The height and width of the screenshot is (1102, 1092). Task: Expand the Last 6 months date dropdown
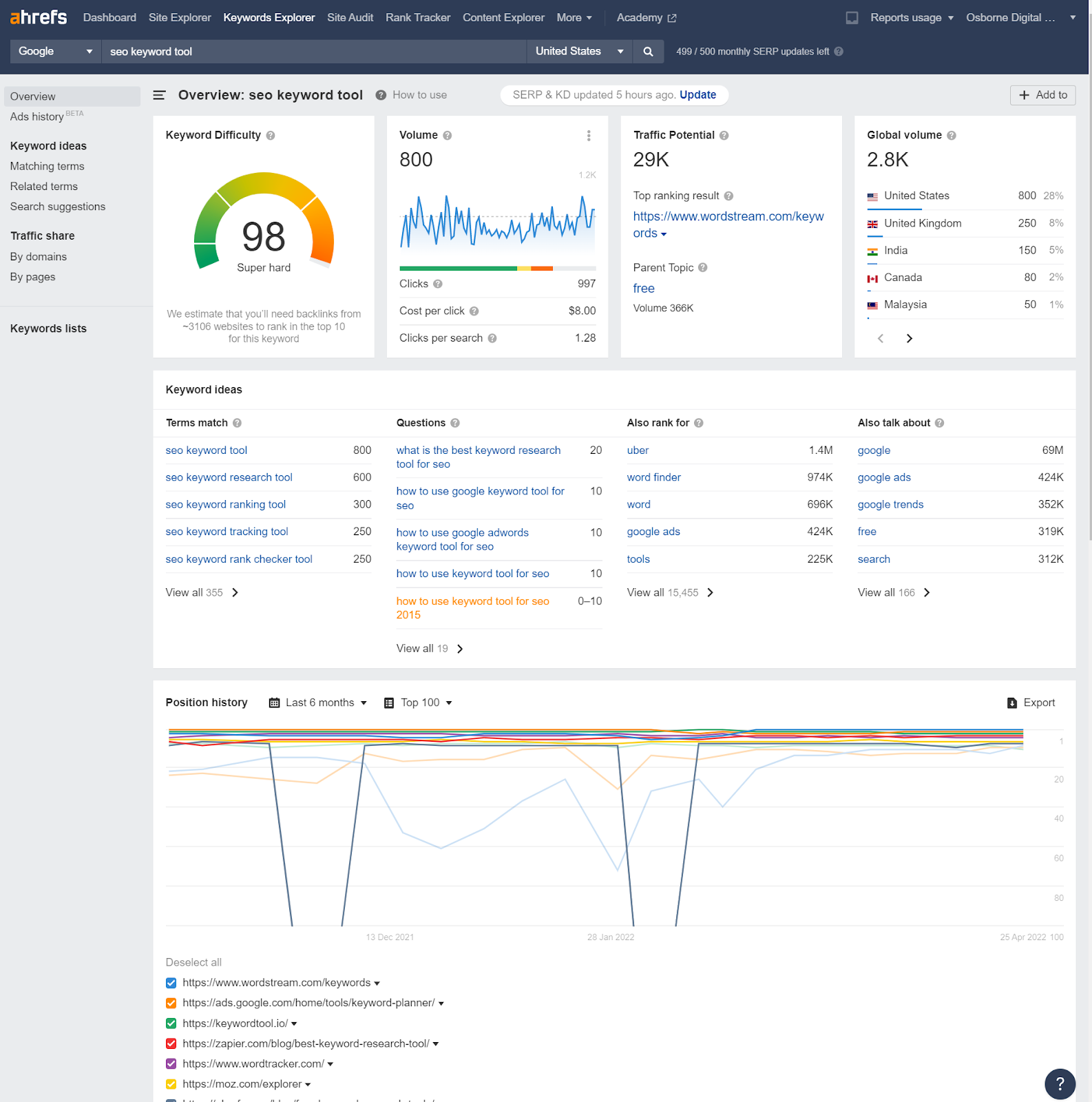pyautogui.click(x=318, y=703)
